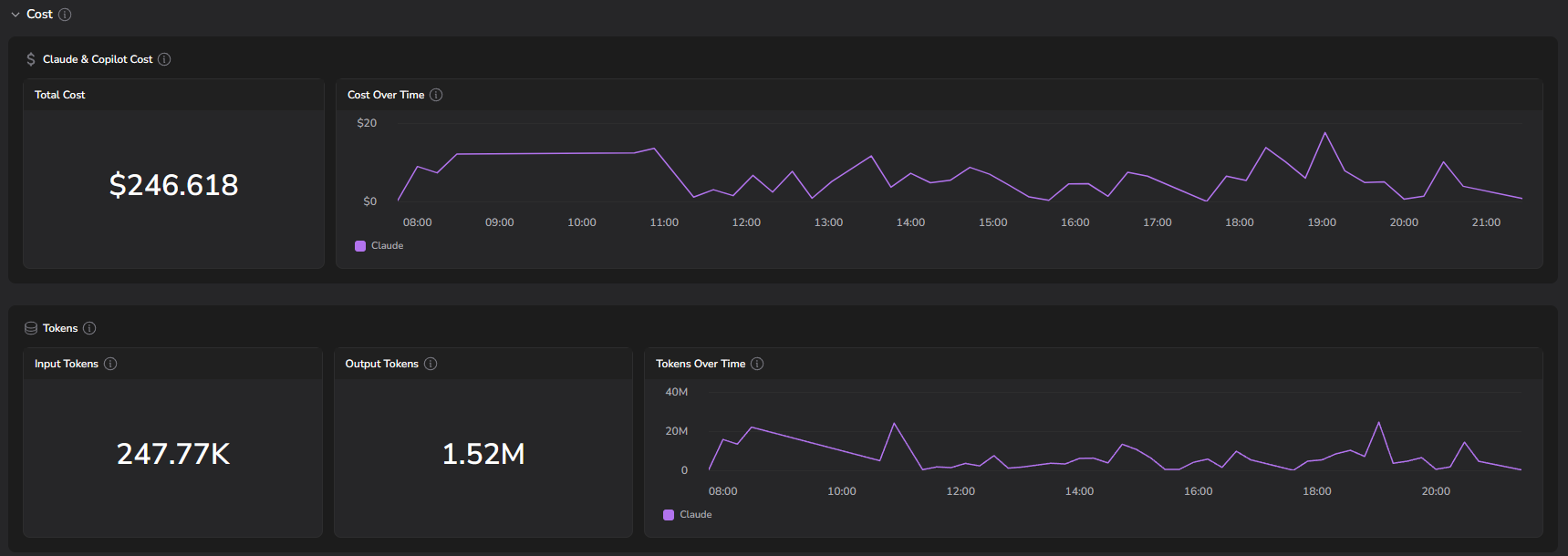The height and width of the screenshot is (556, 1568).
Task: Click the 1.52M output tokens value
Action: pos(483,454)
